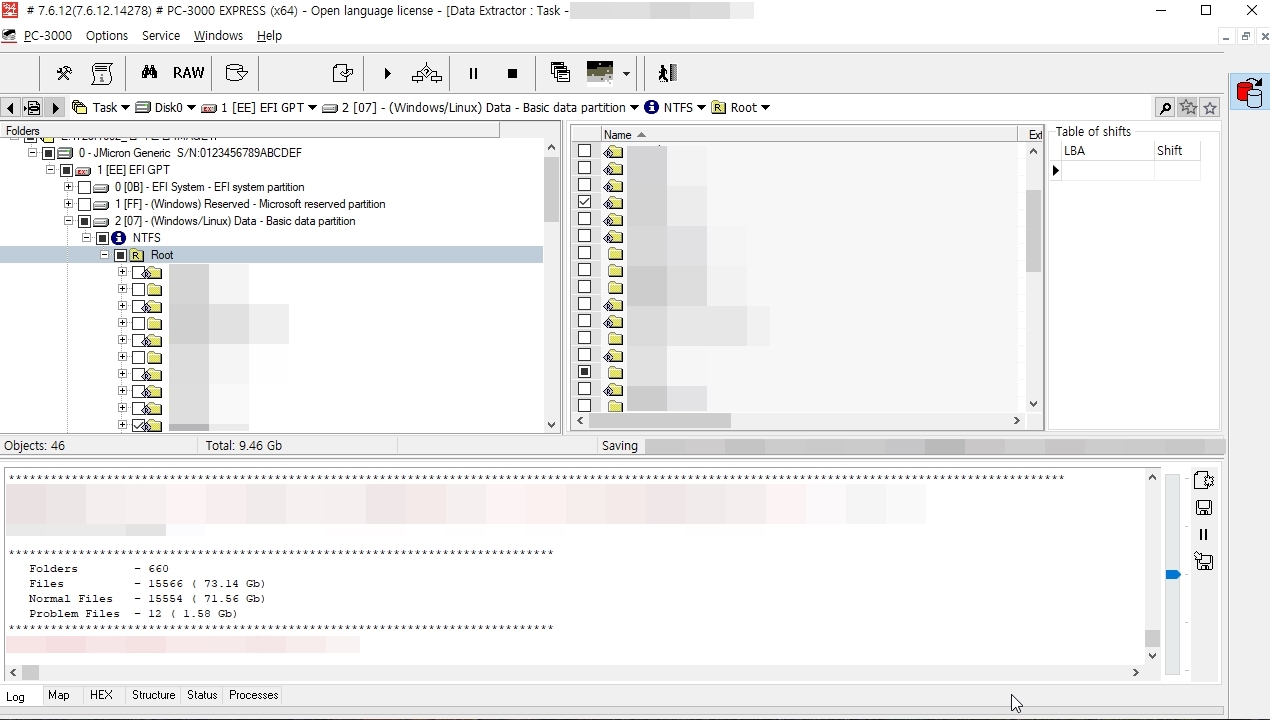
Task: Click the scroll script/info toolbar icon
Action: click(102, 73)
